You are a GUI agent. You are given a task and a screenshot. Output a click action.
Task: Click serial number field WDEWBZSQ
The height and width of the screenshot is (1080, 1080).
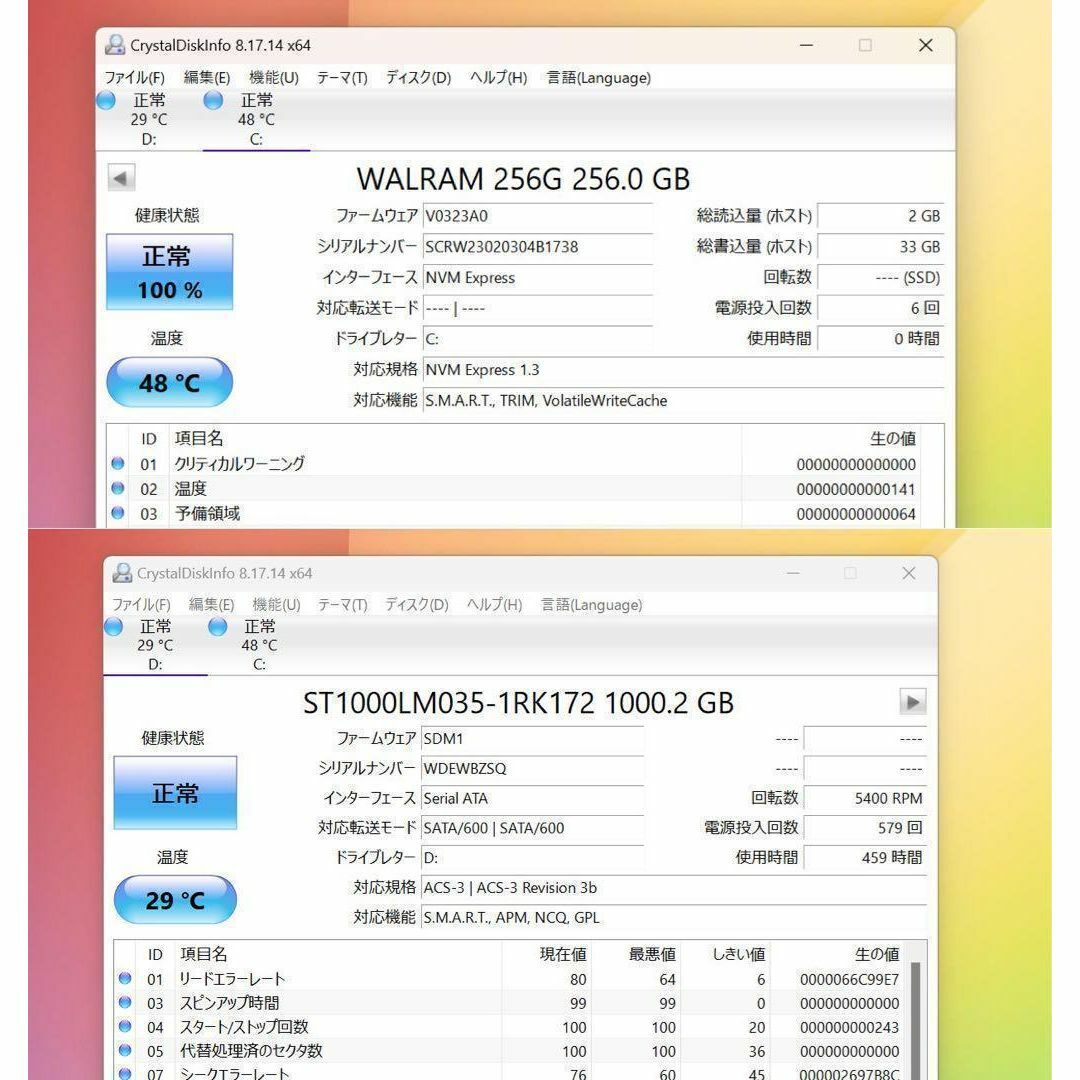pyautogui.click(x=532, y=769)
